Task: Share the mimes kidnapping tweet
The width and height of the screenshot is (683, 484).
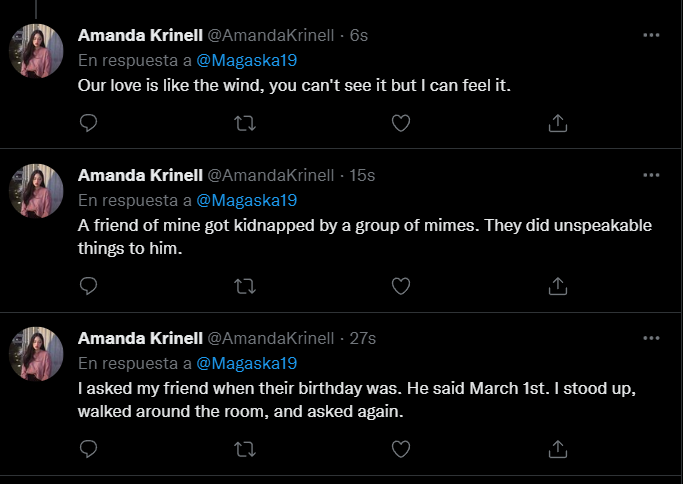Action: click(x=558, y=286)
